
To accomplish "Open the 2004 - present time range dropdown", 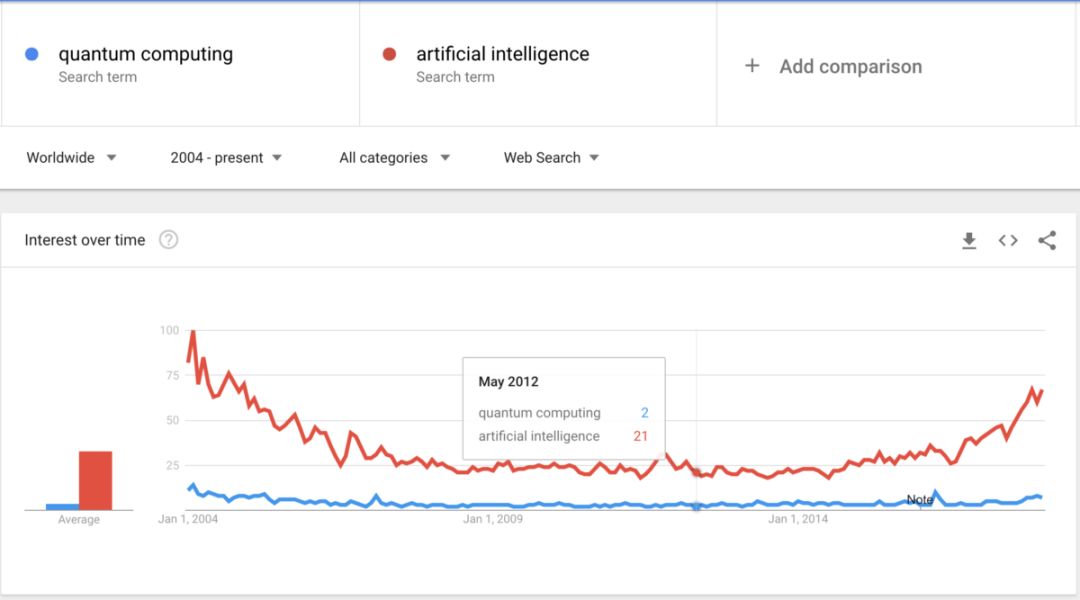I will pyautogui.click(x=226, y=157).
